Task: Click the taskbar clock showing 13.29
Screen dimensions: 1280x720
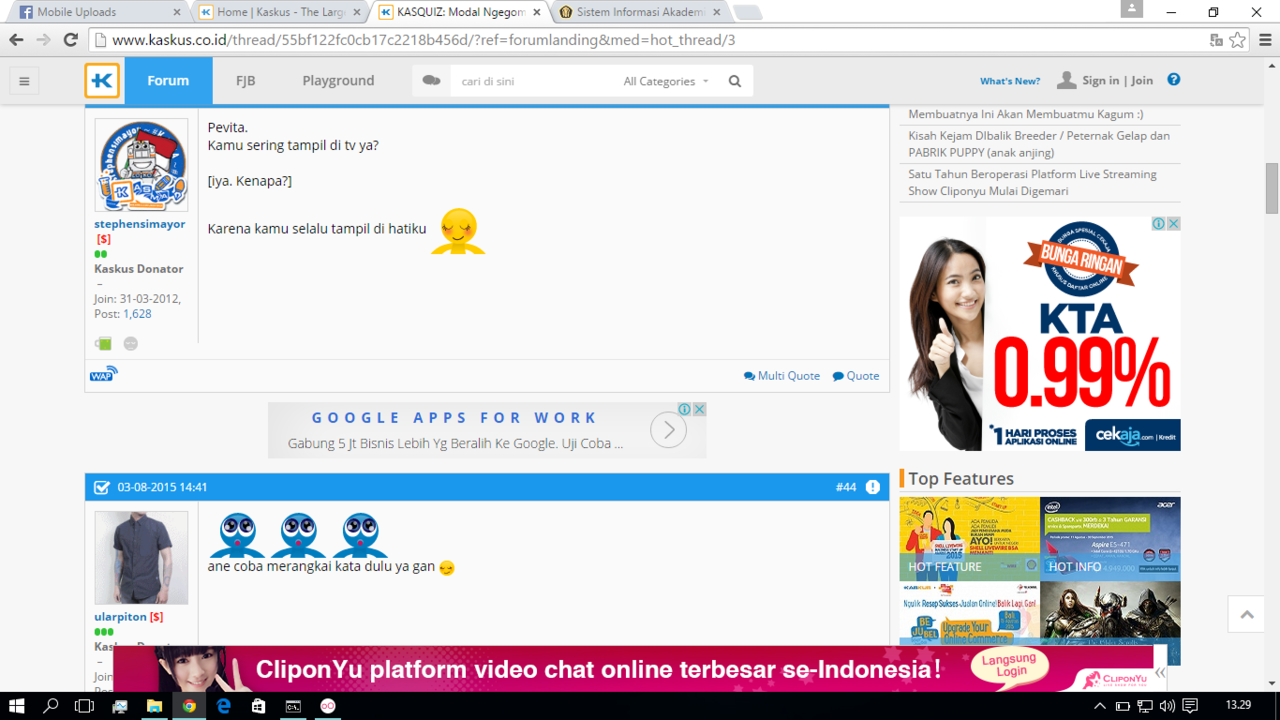Action: pyautogui.click(x=1238, y=706)
